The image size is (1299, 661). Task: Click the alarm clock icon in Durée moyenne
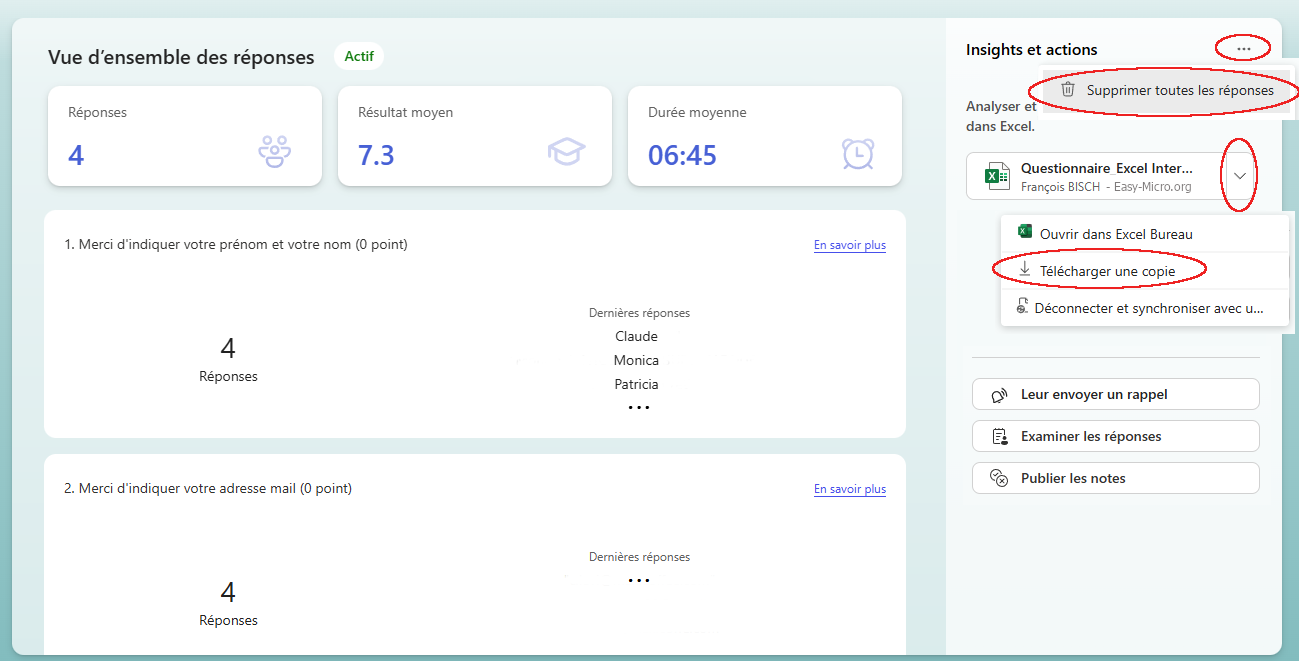857,153
